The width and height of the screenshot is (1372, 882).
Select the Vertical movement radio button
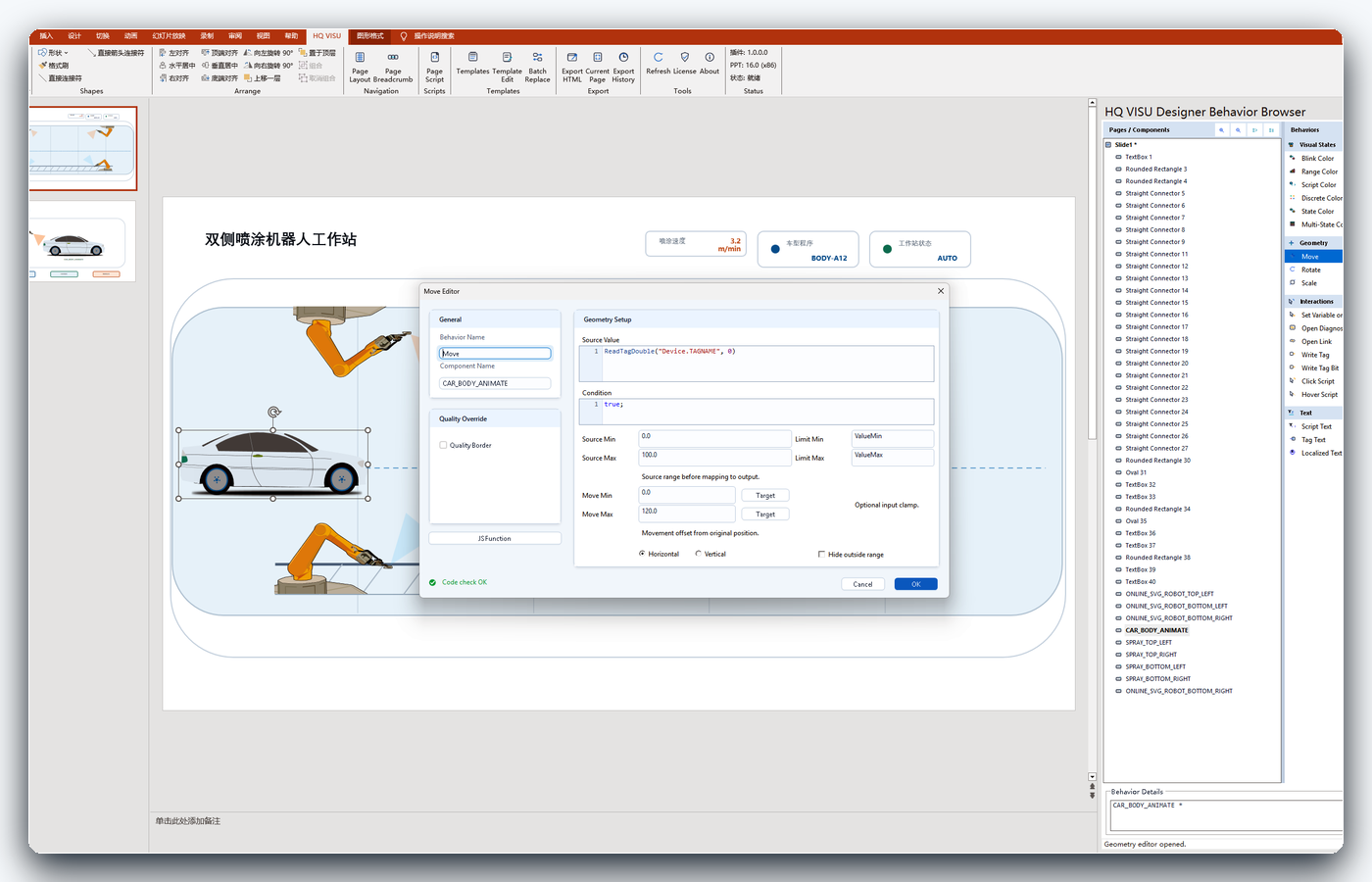[x=699, y=554]
